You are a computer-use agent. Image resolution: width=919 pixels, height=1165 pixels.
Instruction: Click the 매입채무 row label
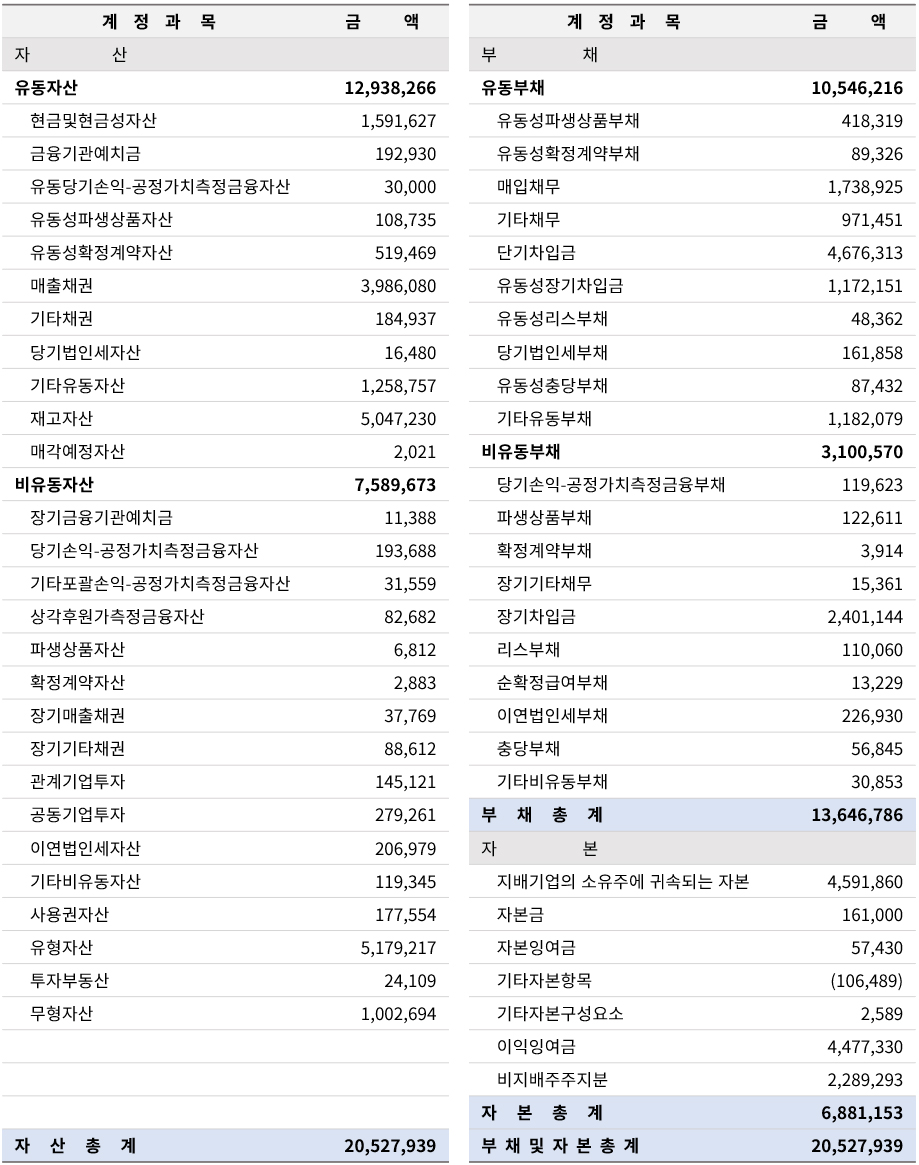click(529, 187)
